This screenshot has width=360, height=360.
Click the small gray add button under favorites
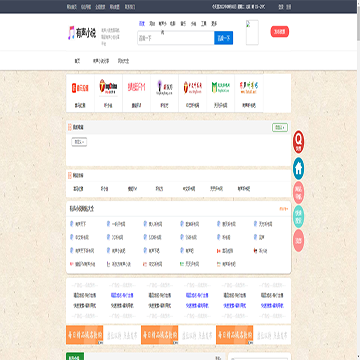[x=79, y=142]
